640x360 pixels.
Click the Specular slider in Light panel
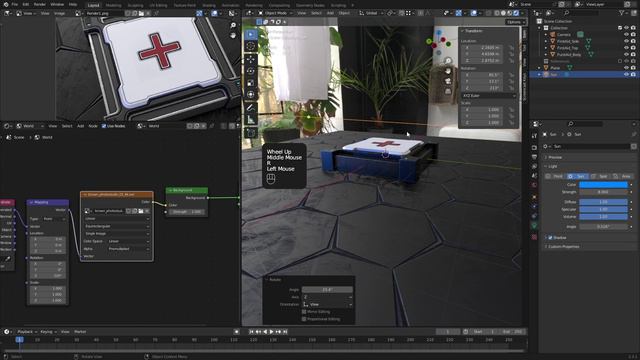coord(603,209)
